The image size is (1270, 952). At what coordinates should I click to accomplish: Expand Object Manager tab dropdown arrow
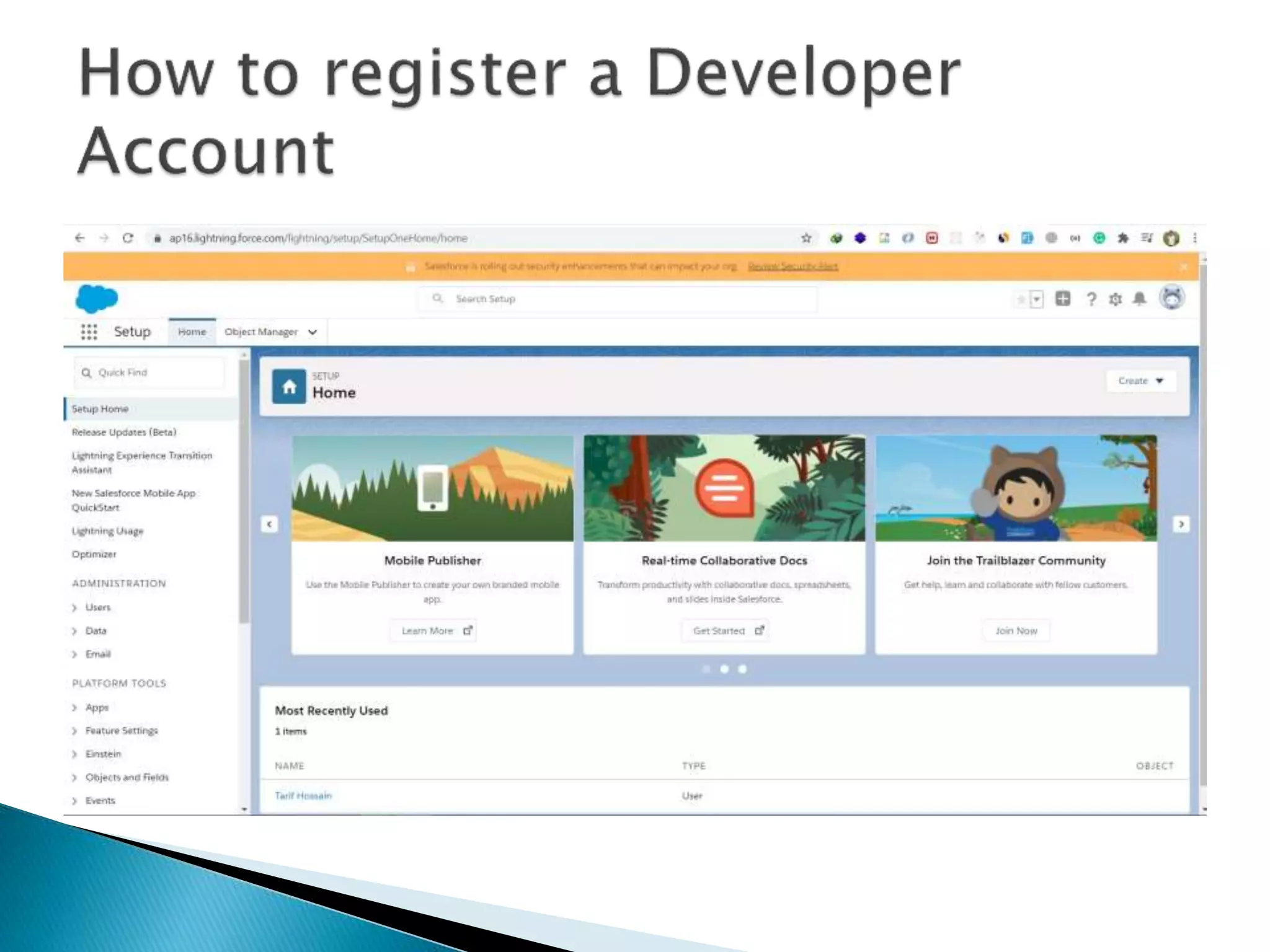pyautogui.click(x=313, y=332)
